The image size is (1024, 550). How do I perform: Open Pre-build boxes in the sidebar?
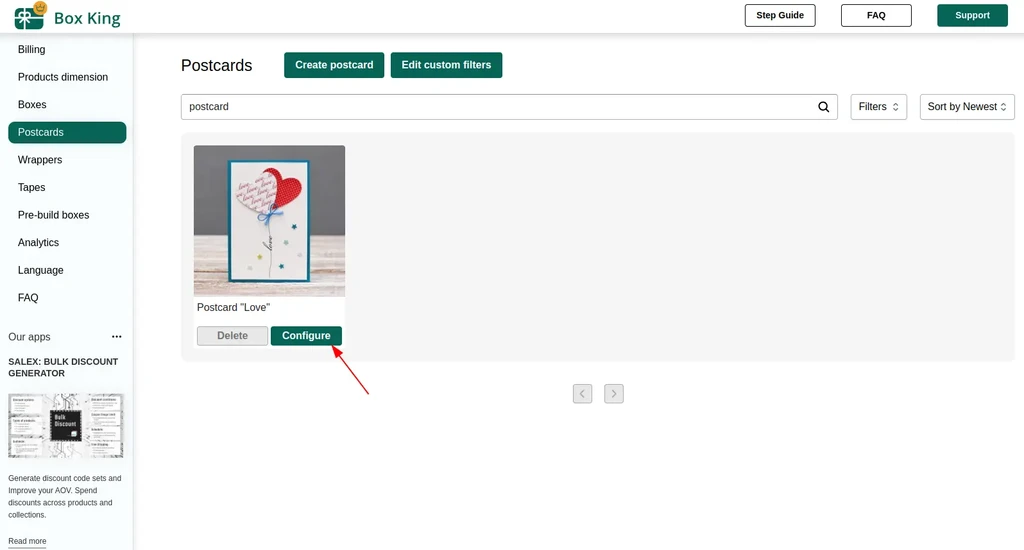54,215
